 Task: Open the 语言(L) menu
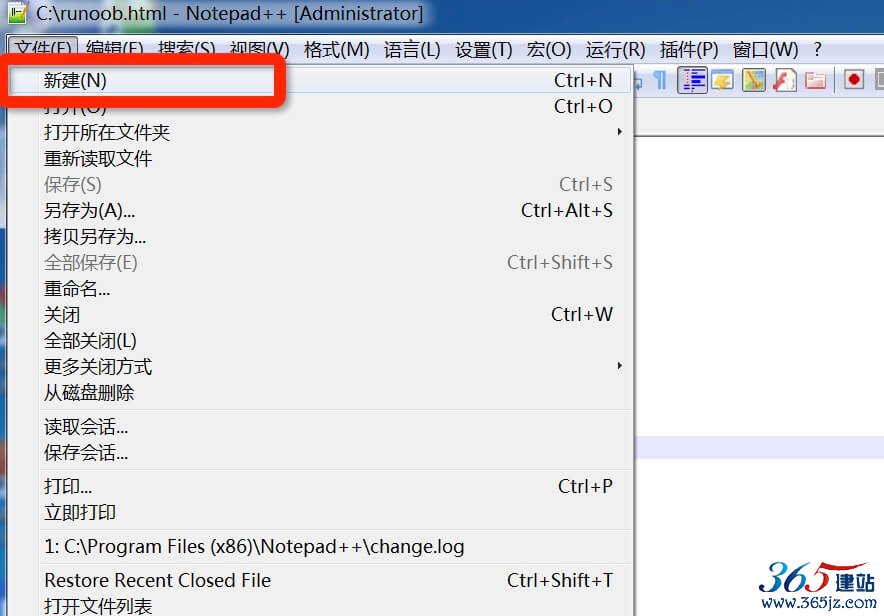pos(412,50)
